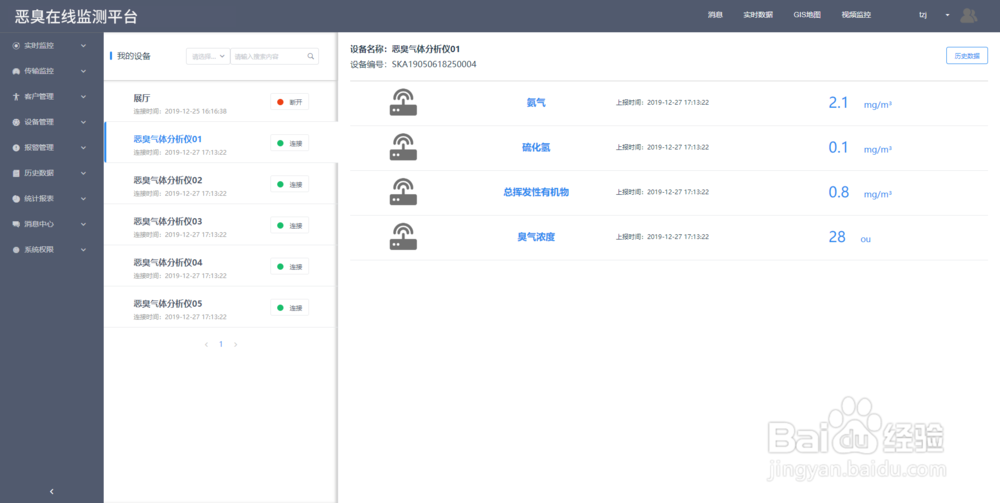Click the 断开 status button for 展厅

click(x=290, y=102)
